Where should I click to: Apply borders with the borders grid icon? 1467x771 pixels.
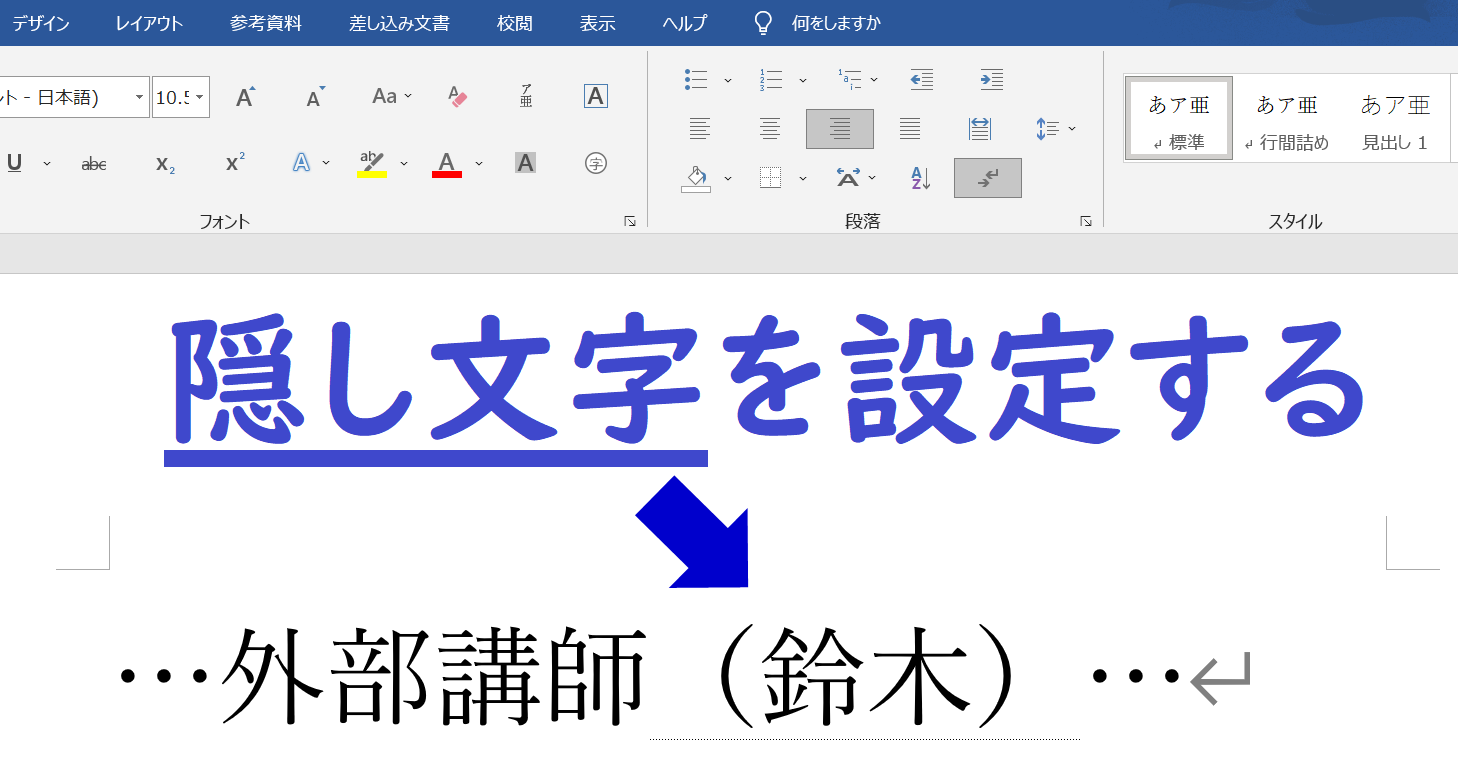pyautogui.click(x=770, y=178)
